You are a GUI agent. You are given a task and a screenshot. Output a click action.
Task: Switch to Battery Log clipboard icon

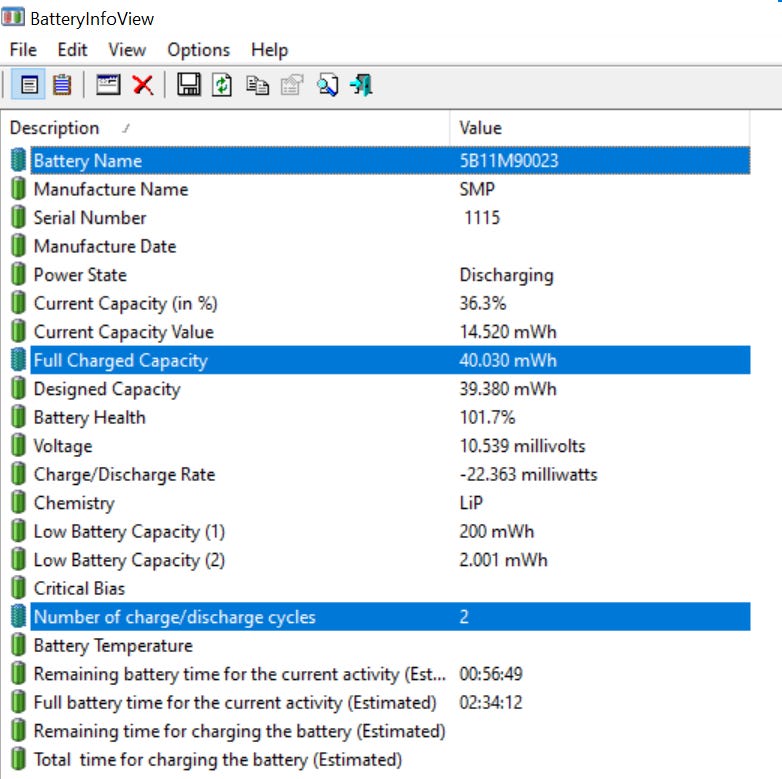tap(62, 85)
